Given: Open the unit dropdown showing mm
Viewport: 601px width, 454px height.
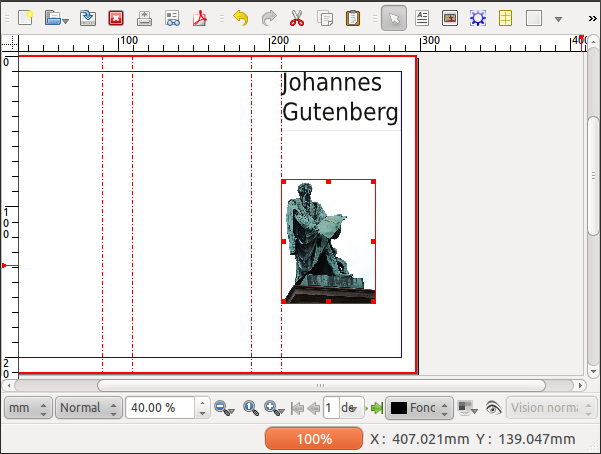Looking at the screenshot, I should (x=27, y=408).
